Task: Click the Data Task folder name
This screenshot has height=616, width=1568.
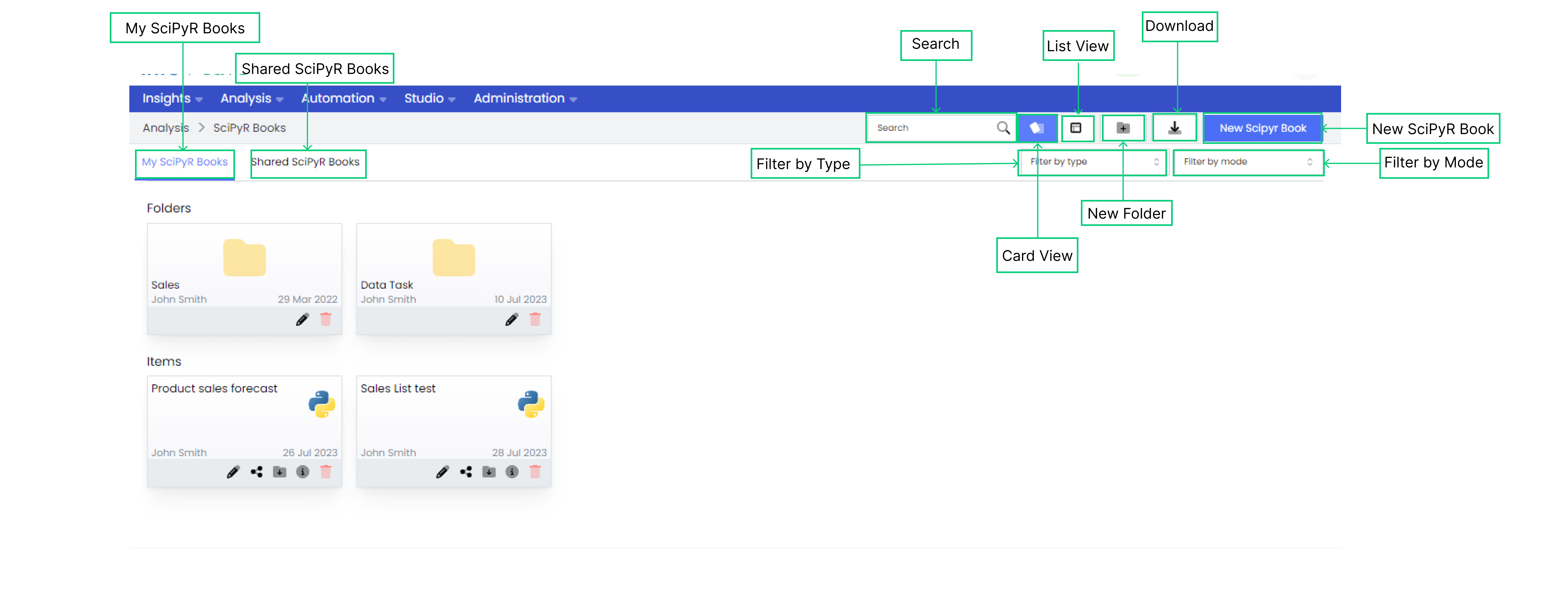Action: (x=387, y=285)
